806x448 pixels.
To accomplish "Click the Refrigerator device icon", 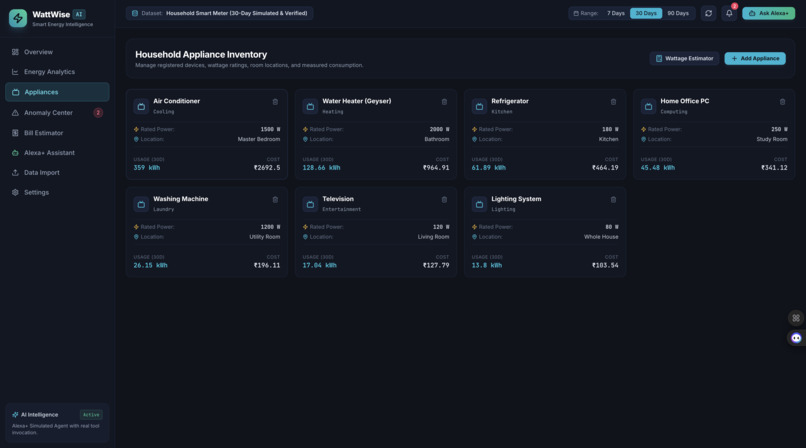I will point(479,106).
